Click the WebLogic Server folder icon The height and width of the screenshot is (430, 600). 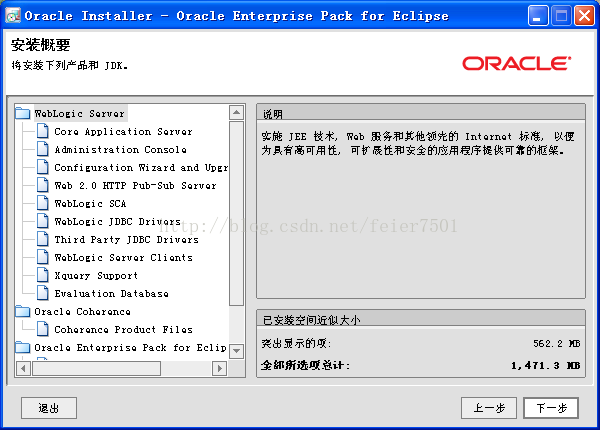23,113
